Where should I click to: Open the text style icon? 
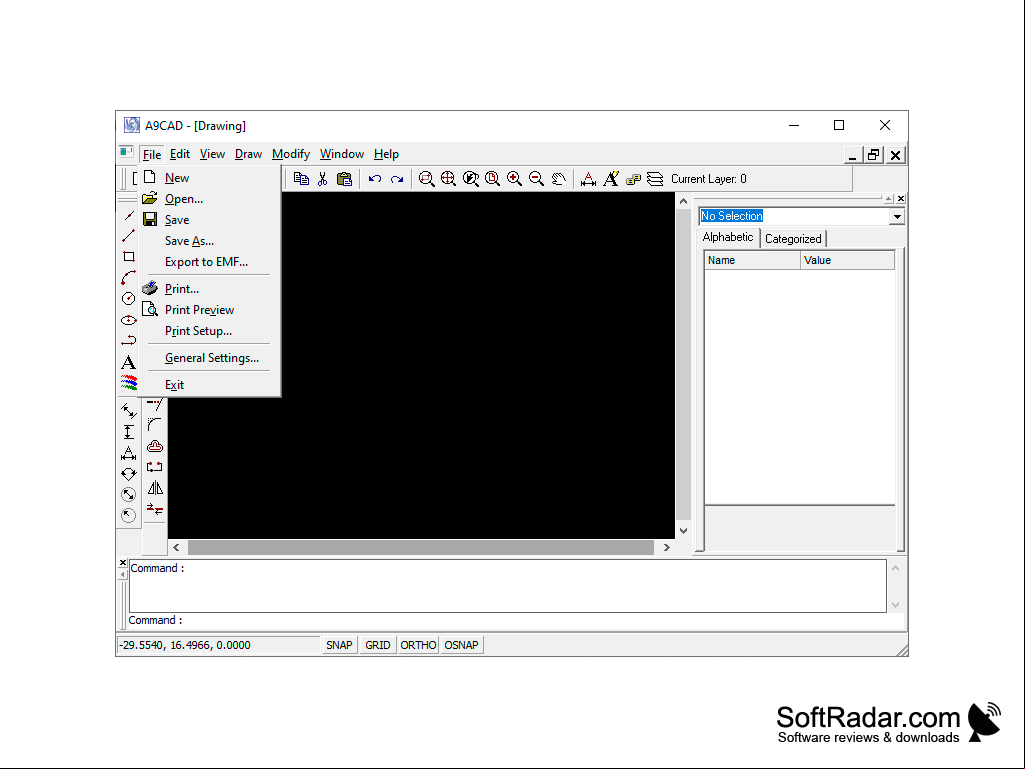[611, 179]
